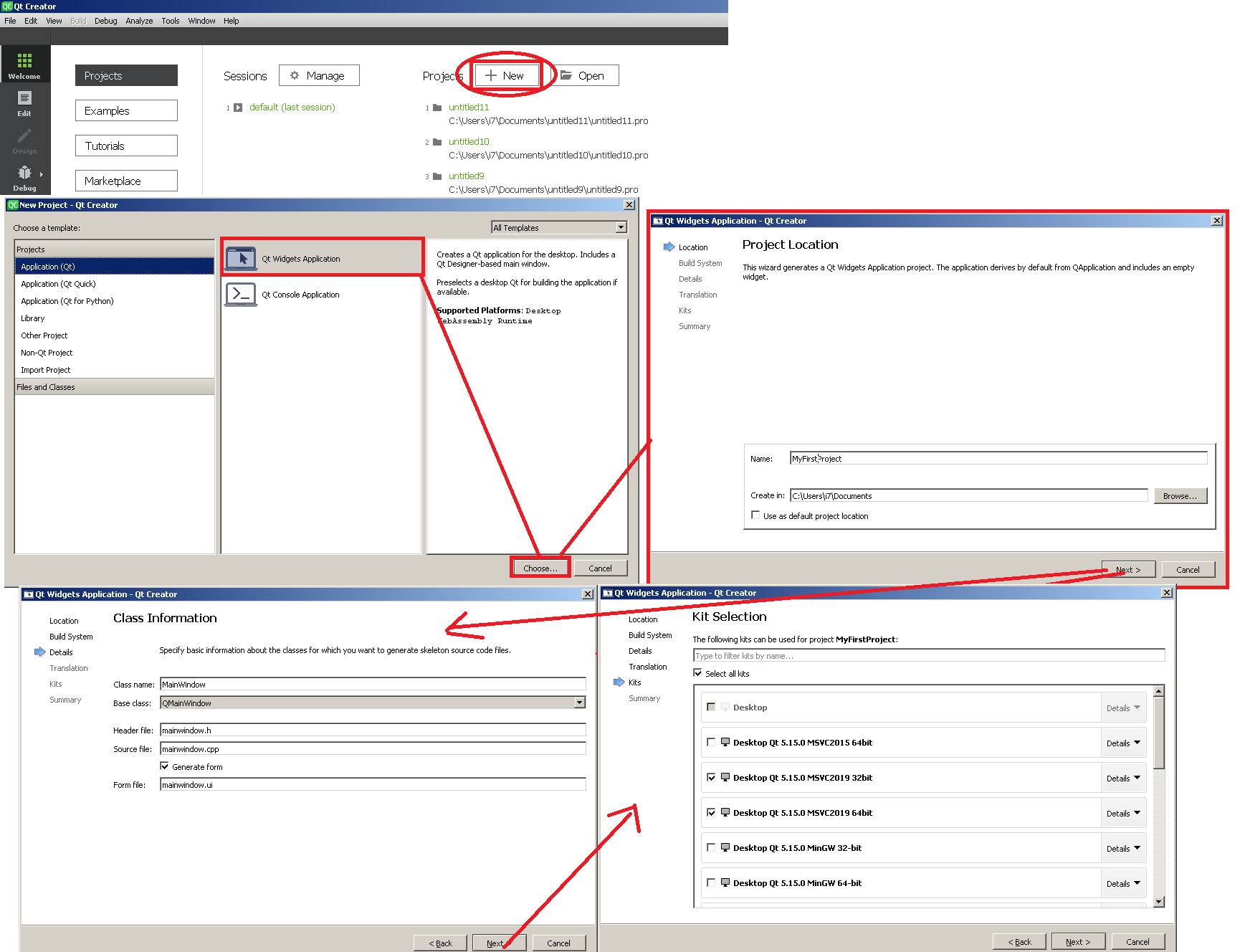1240x952 pixels.
Task: Click folder icon next to untitled10
Action: [437, 142]
